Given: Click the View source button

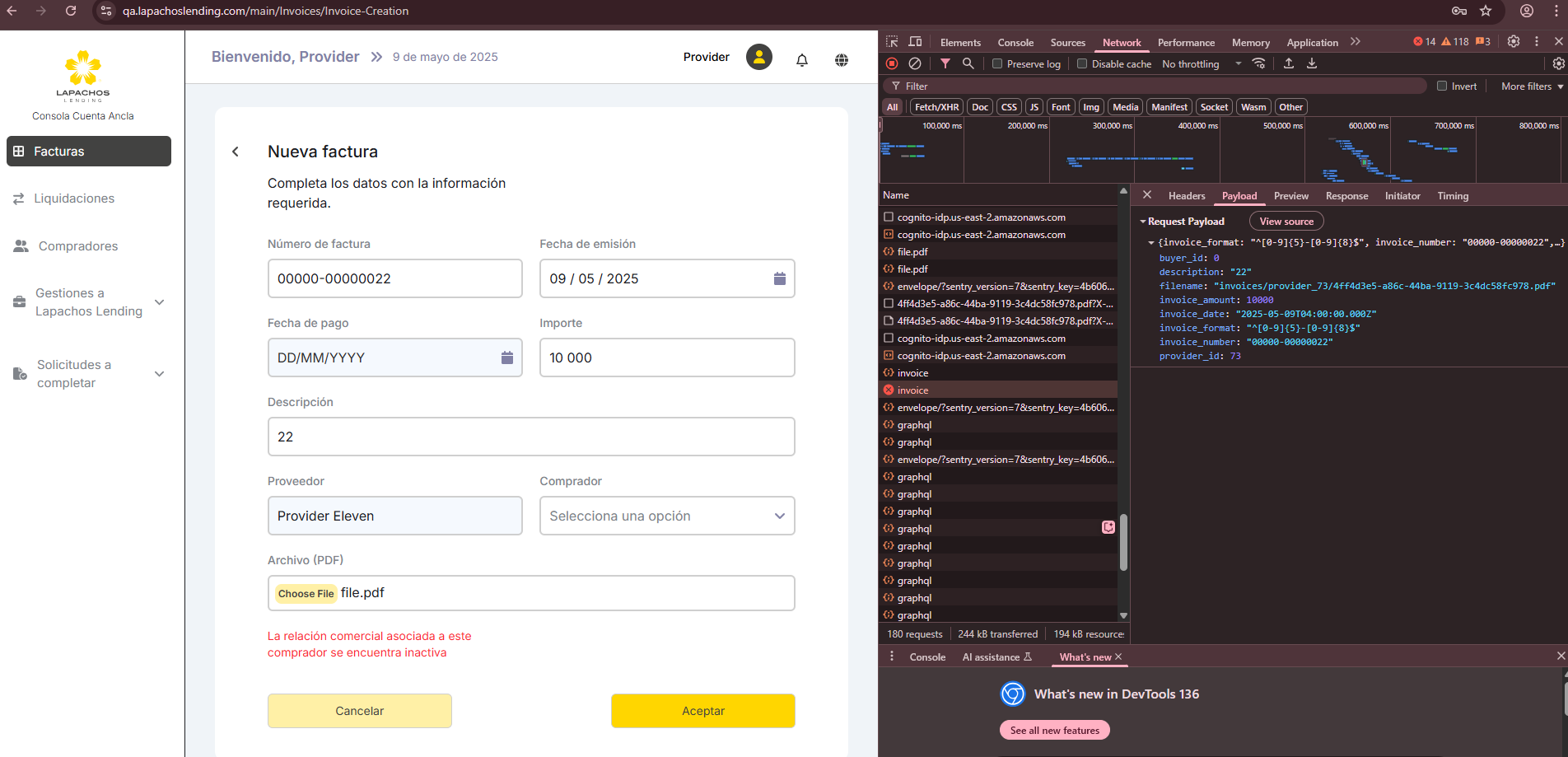Looking at the screenshot, I should click(1286, 222).
